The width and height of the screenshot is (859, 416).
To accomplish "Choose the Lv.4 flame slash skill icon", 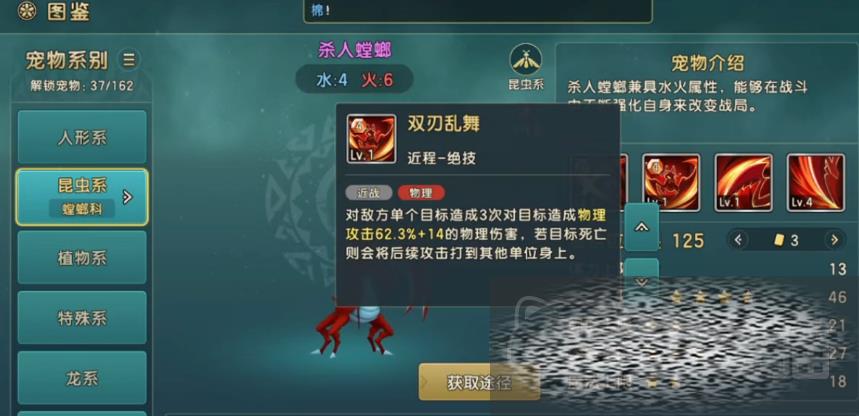I will tap(816, 183).
